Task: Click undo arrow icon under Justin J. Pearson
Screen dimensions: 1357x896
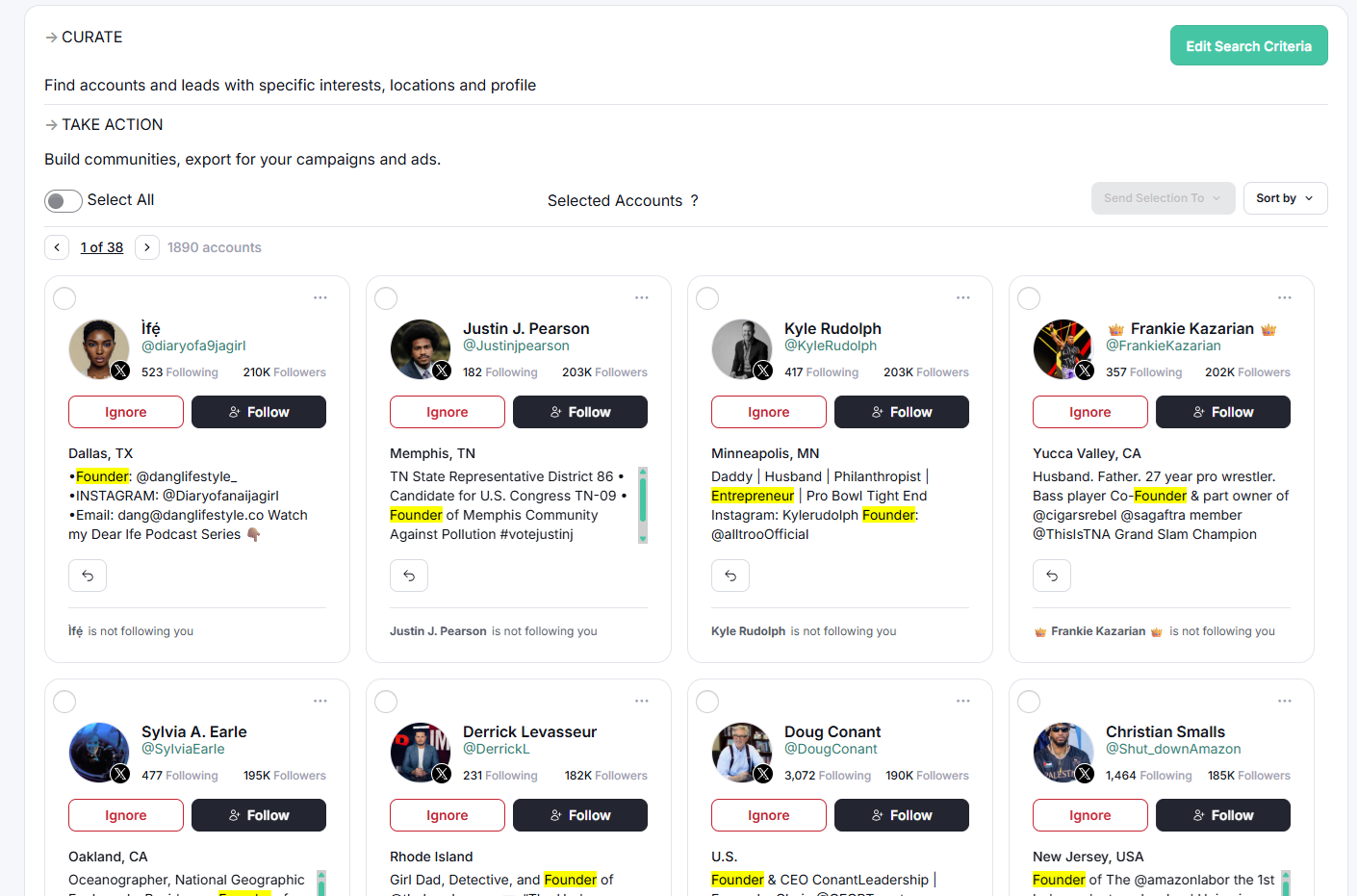Action: (x=409, y=576)
